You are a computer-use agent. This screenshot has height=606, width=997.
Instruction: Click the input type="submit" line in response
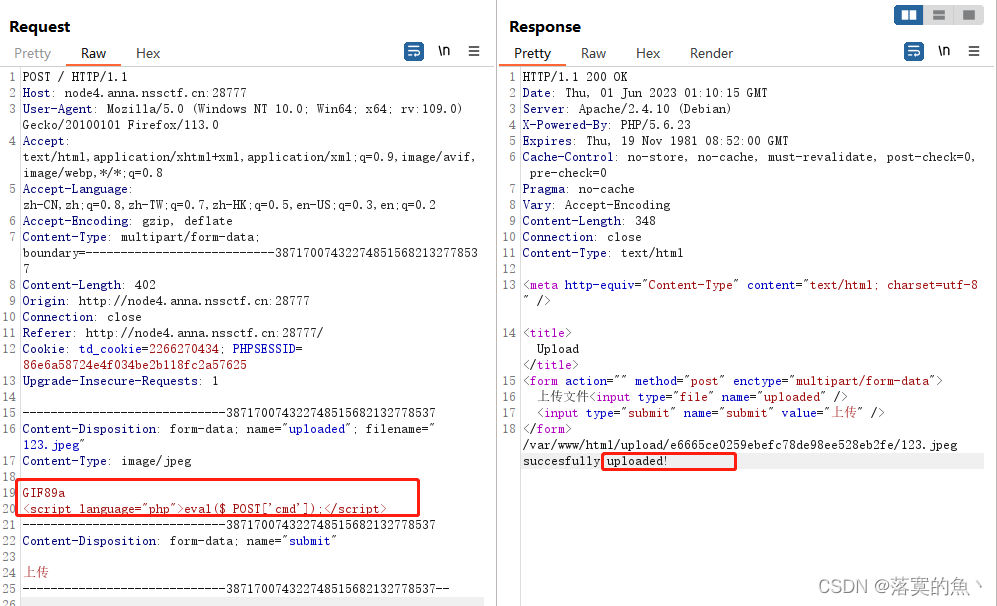pyautogui.click(x=711, y=413)
